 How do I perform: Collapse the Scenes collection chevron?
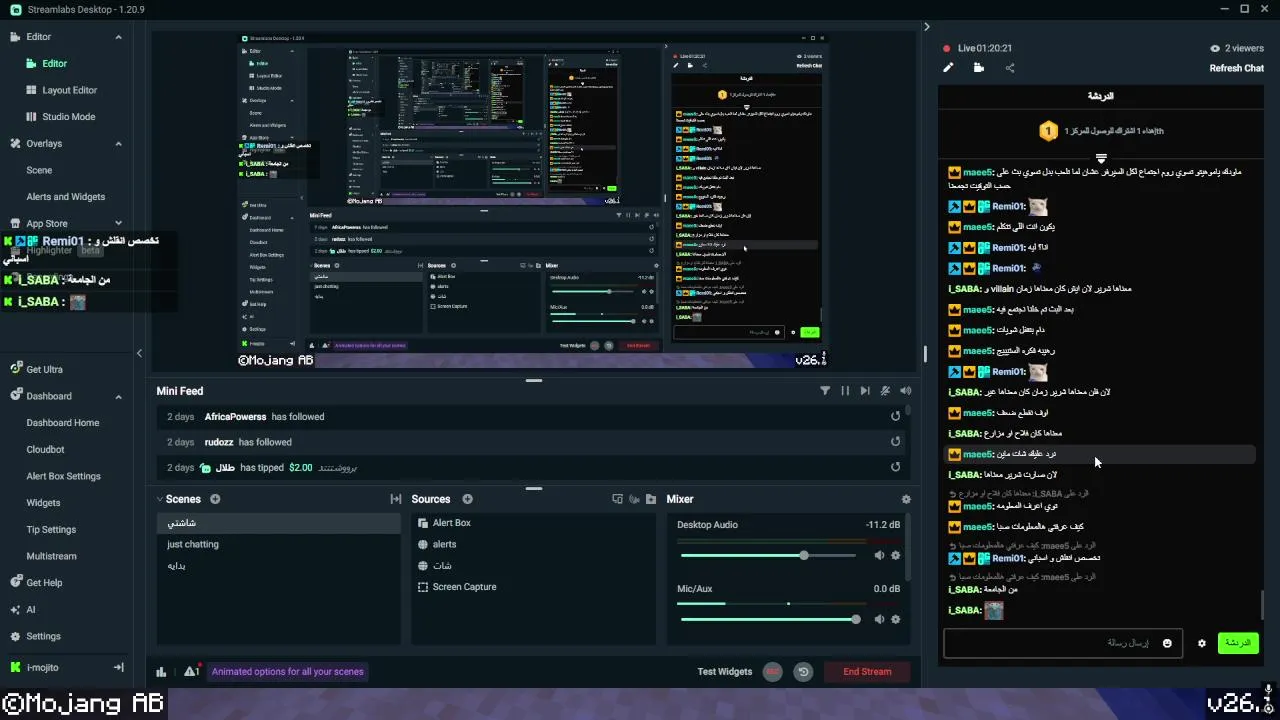click(160, 499)
